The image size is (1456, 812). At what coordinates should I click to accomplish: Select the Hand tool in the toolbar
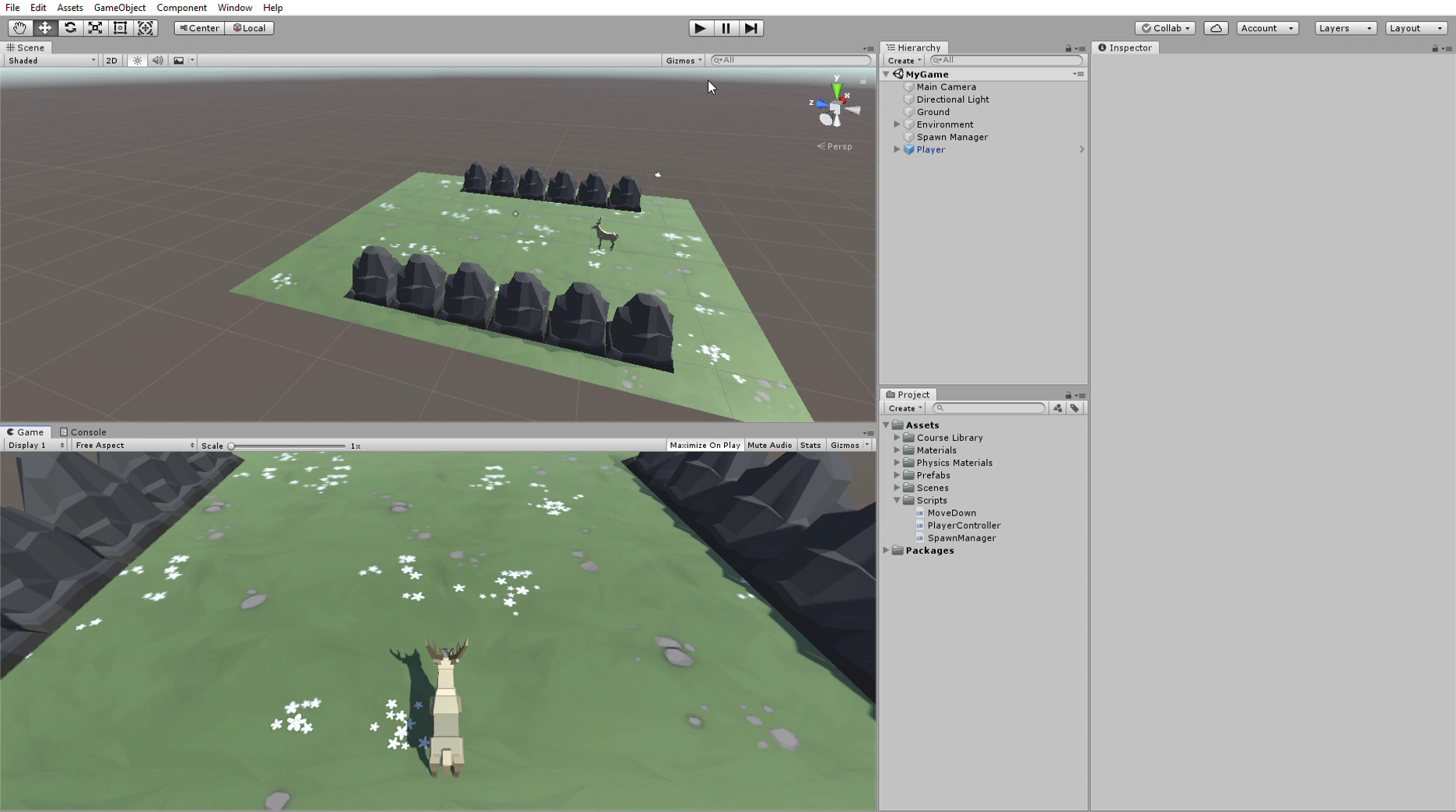(19, 28)
